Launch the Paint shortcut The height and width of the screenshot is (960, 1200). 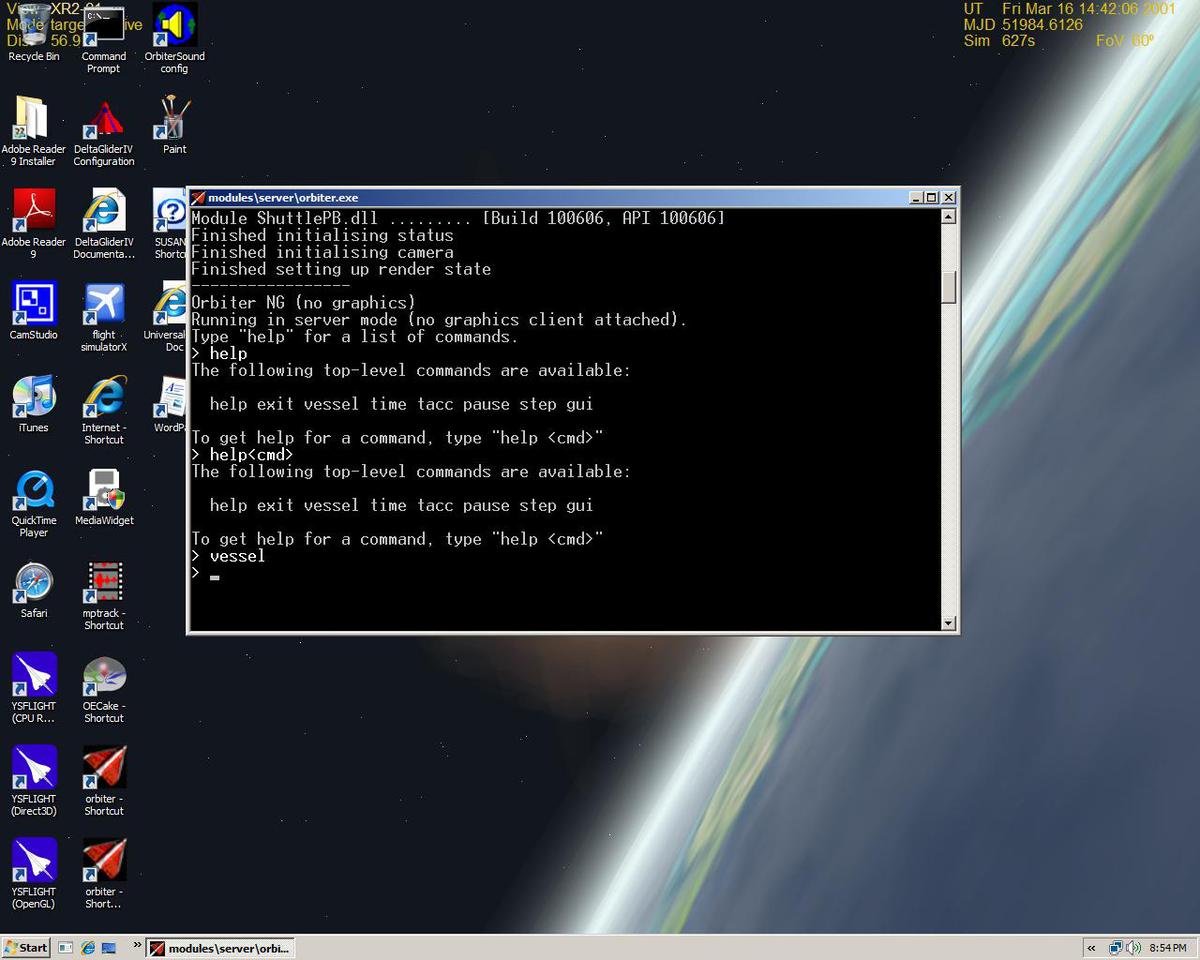[x=174, y=125]
